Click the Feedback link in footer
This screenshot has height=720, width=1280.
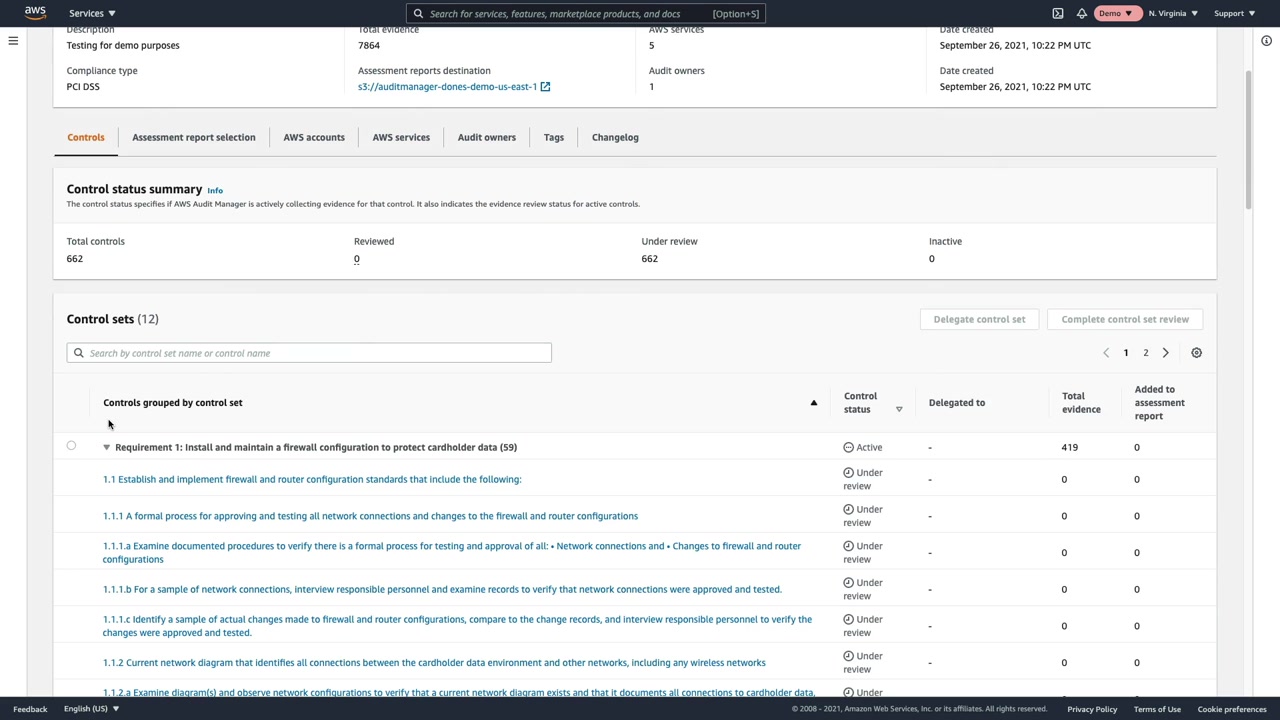[30, 709]
